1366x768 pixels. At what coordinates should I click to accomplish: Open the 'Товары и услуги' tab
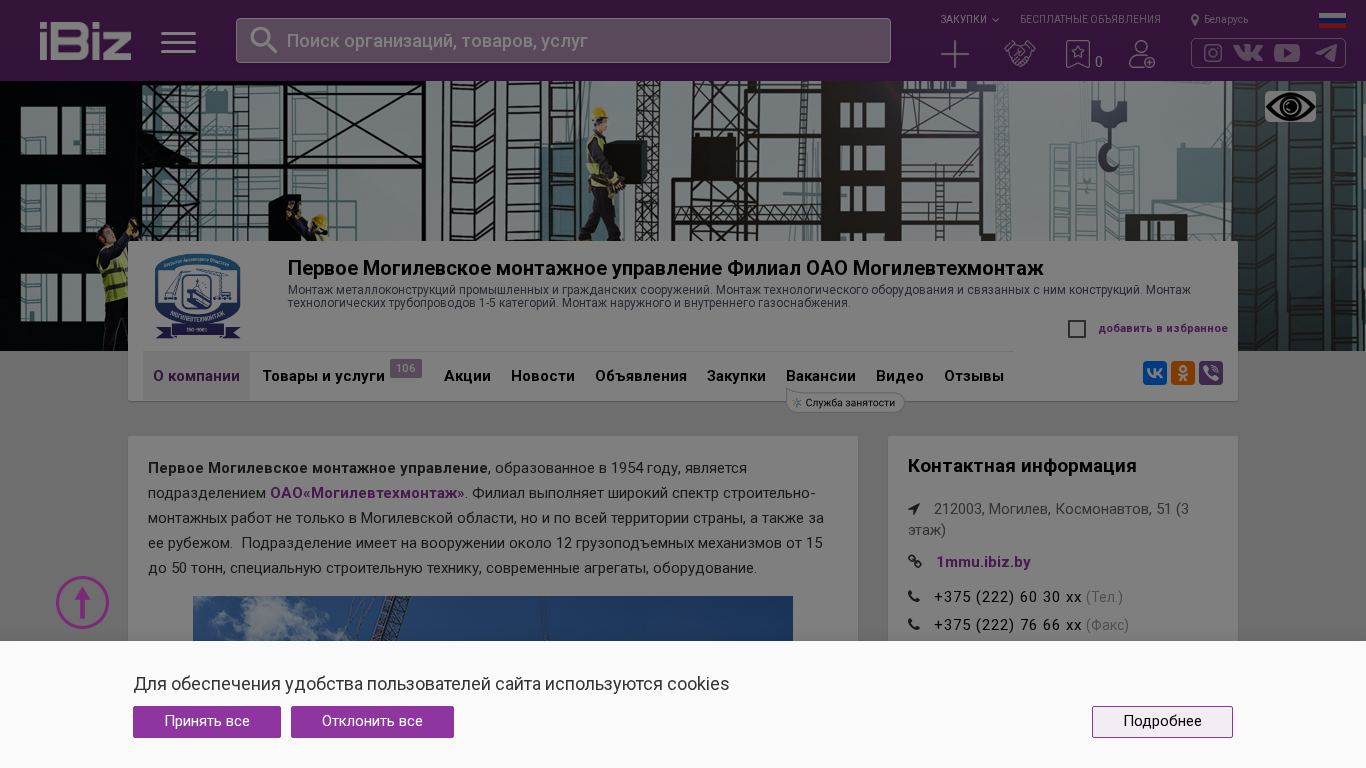(x=323, y=376)
